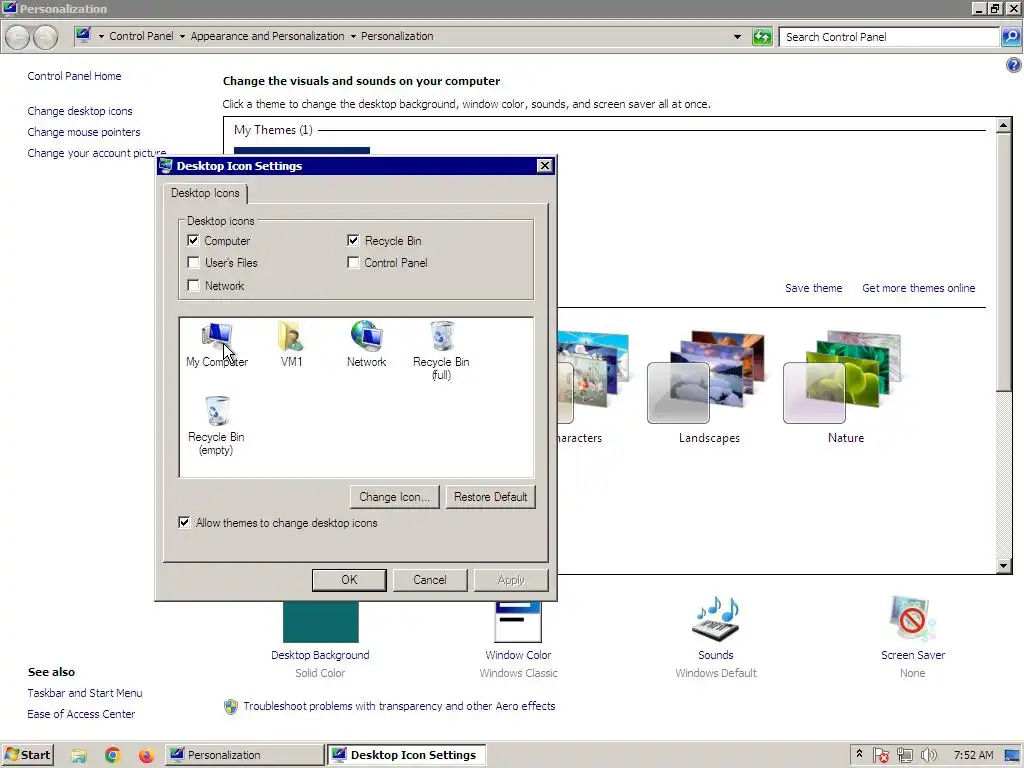
Task: Click the address bar Control Panel icon
Action: tap(83, 35)
